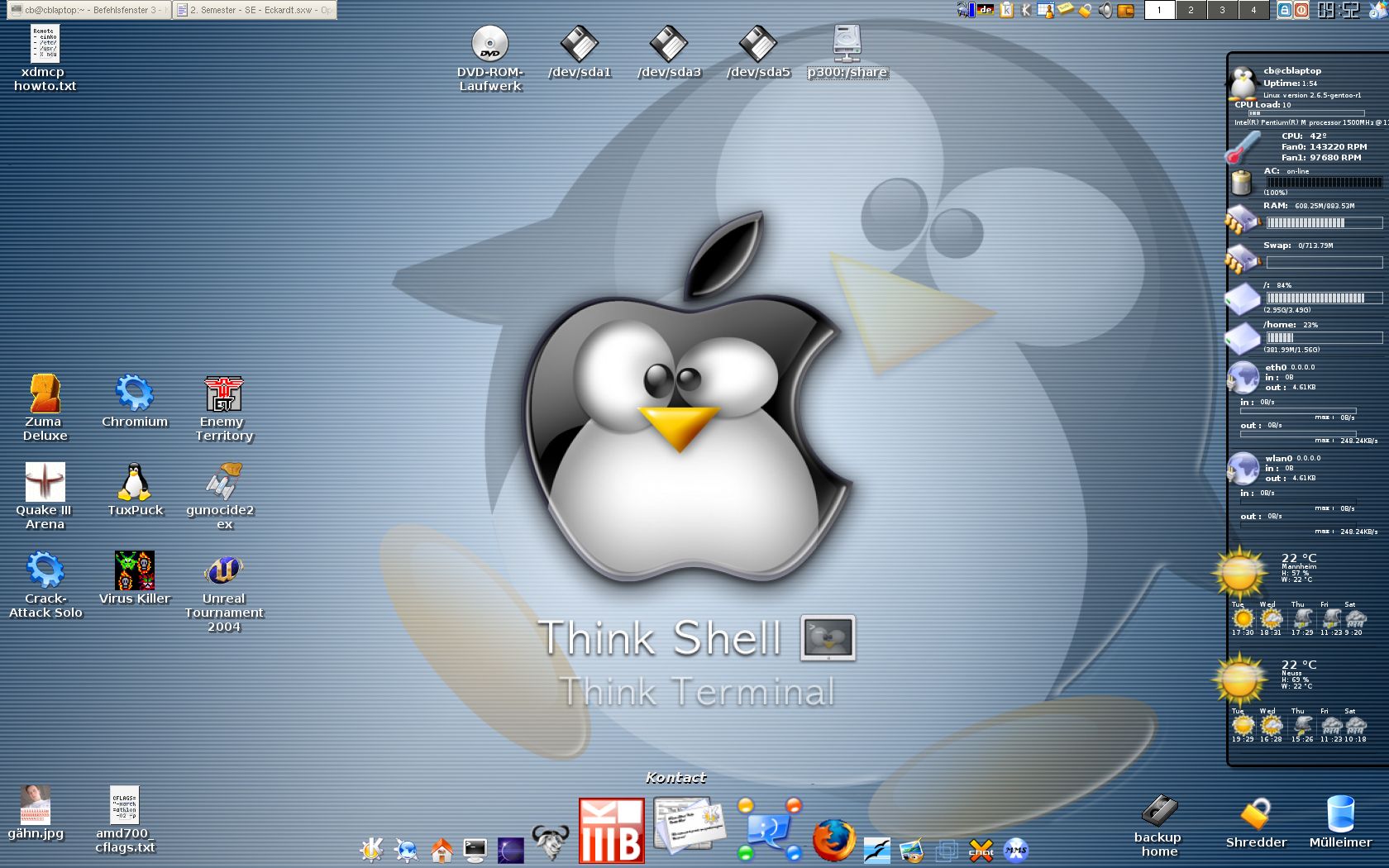Launch XMMS player from the dock
Screen dimensions: 1389x868
1015,850
